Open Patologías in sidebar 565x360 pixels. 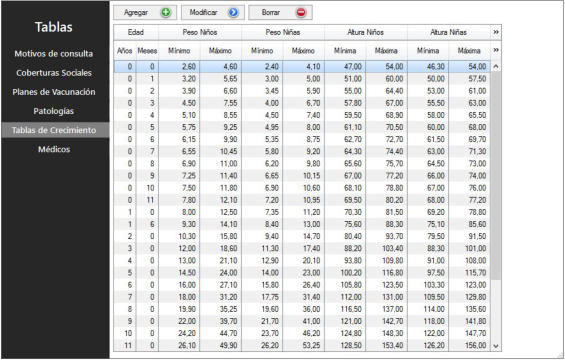tap(54, 111)
